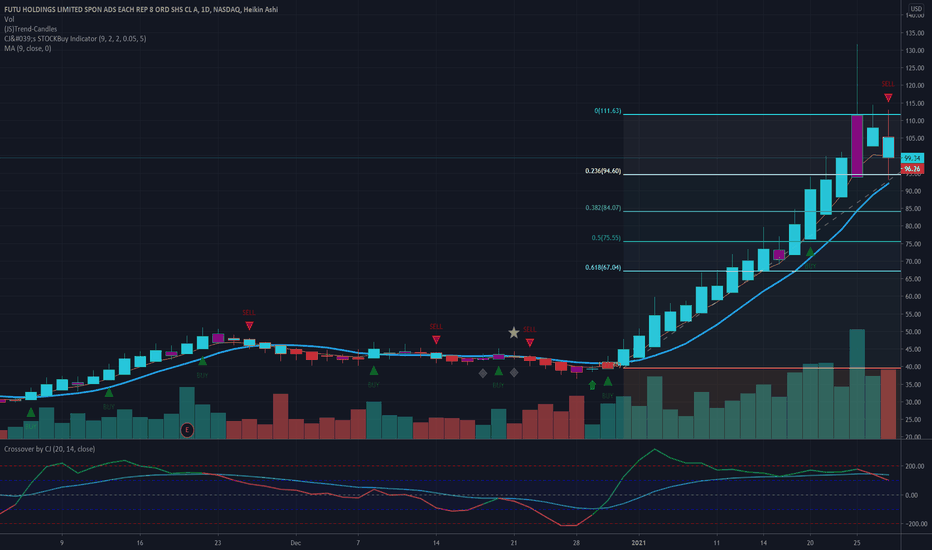932x550 pixels.
Task: Click the right gray diamond marker
Action: pos(514,373)
